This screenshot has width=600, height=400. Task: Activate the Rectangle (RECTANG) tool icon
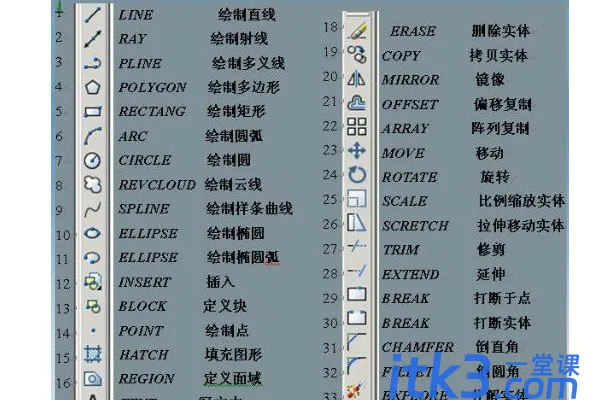pos(93,112)
